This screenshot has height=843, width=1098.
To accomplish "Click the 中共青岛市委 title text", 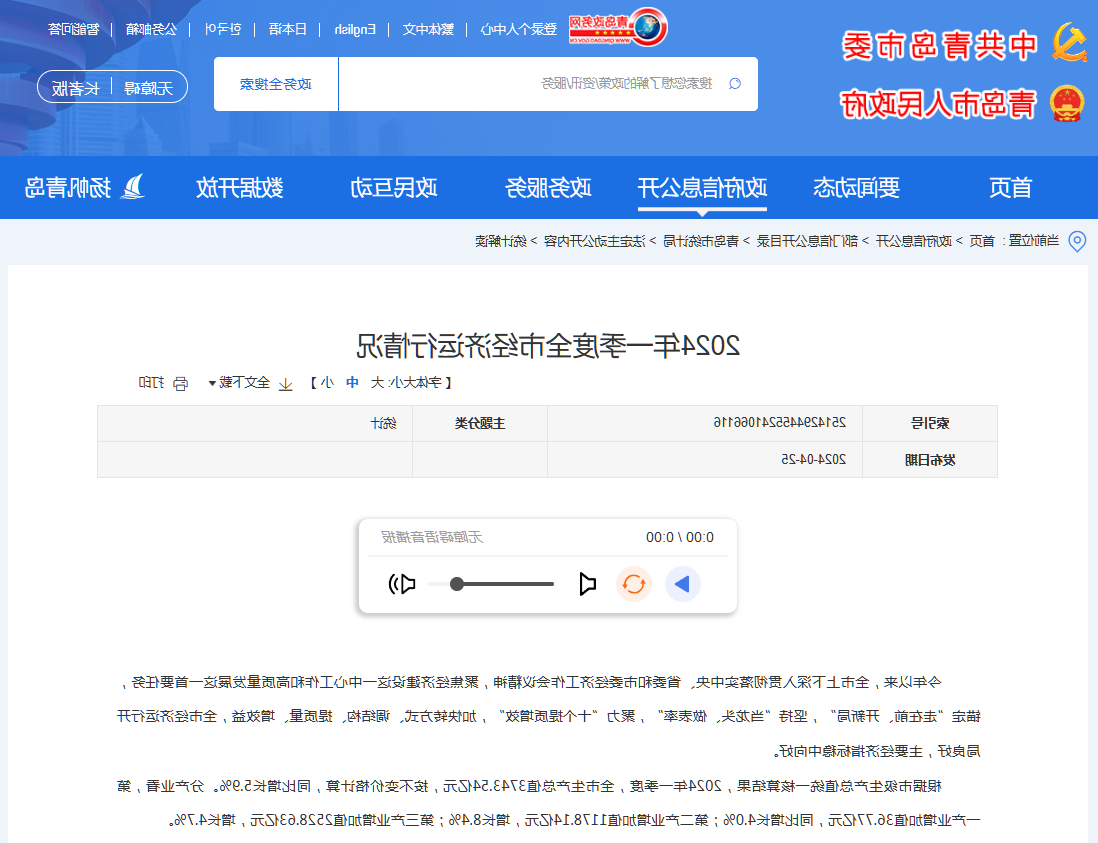I will pyautogui.click(x=939, y=46).
